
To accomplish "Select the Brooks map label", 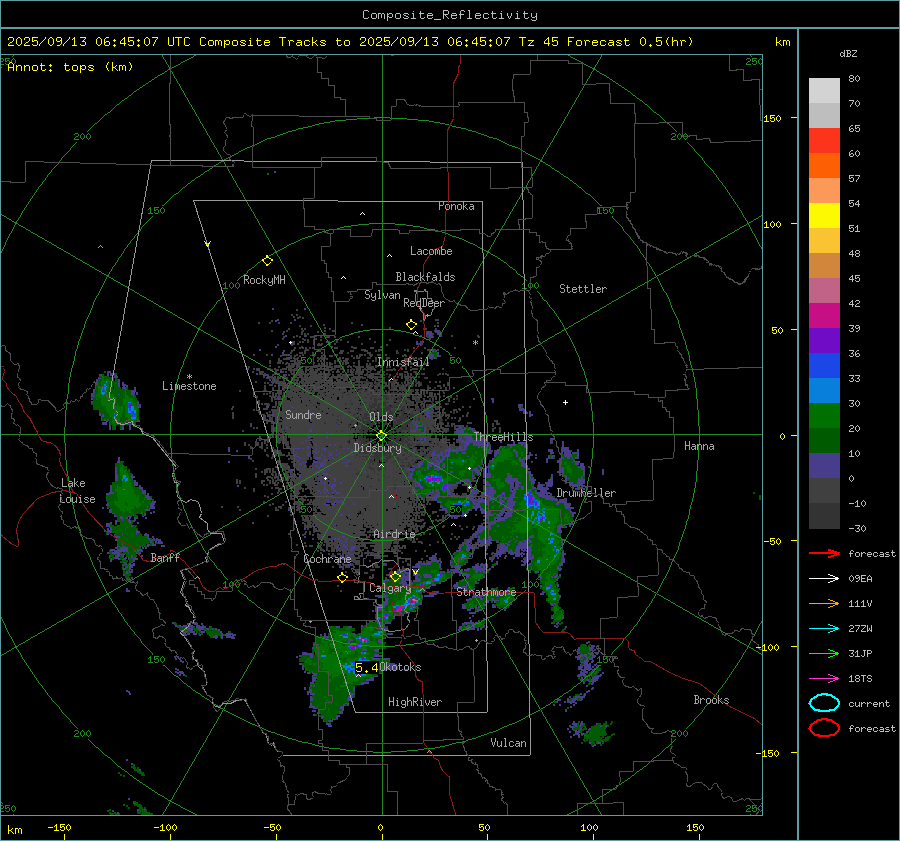I will 711,700.
